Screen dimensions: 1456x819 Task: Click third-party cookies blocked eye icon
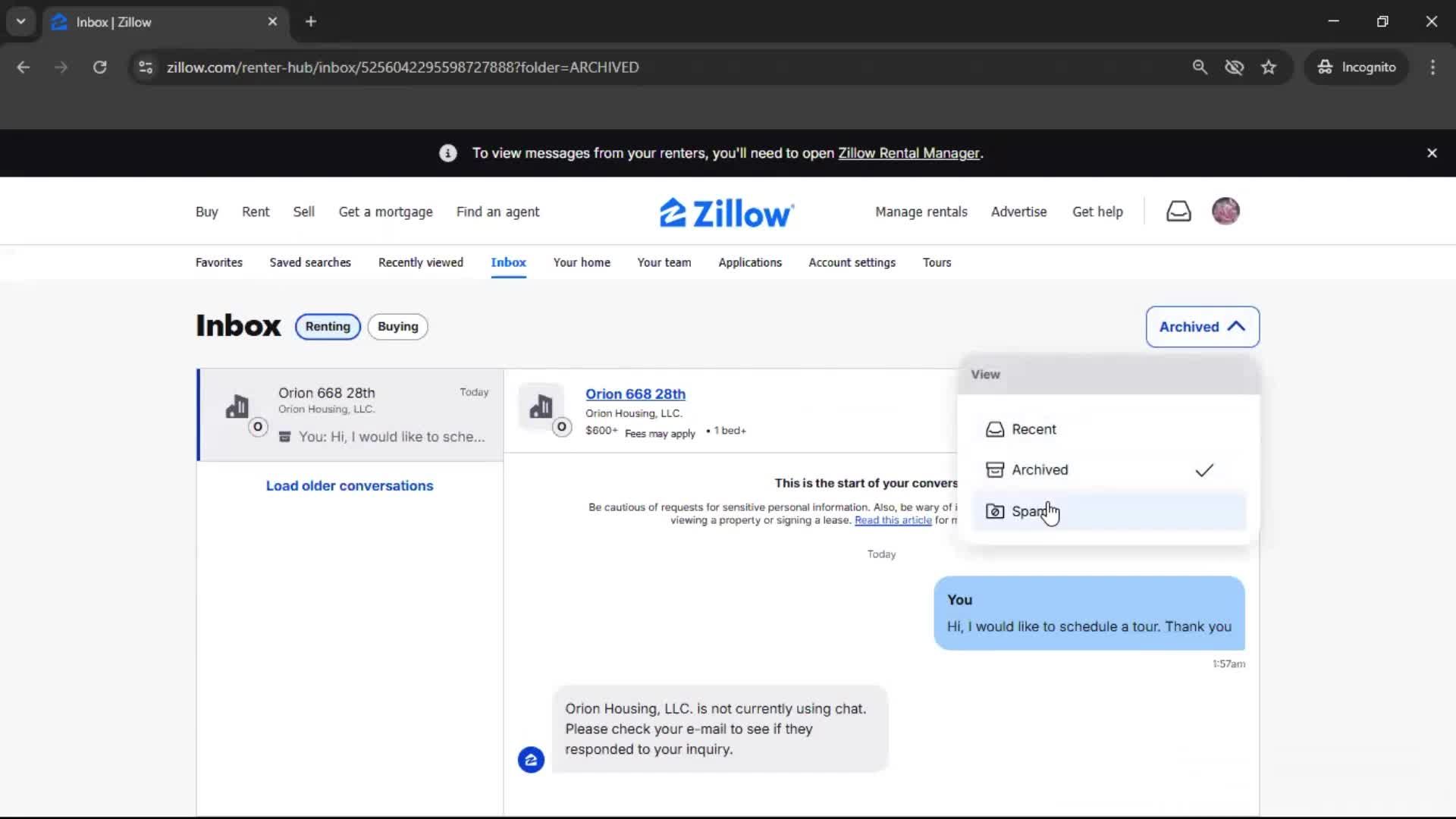1234,67
